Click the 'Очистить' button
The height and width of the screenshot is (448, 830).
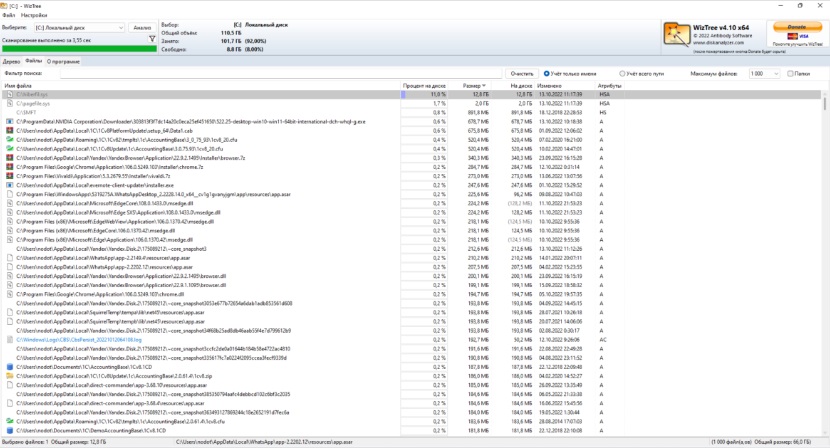(522, 74)
